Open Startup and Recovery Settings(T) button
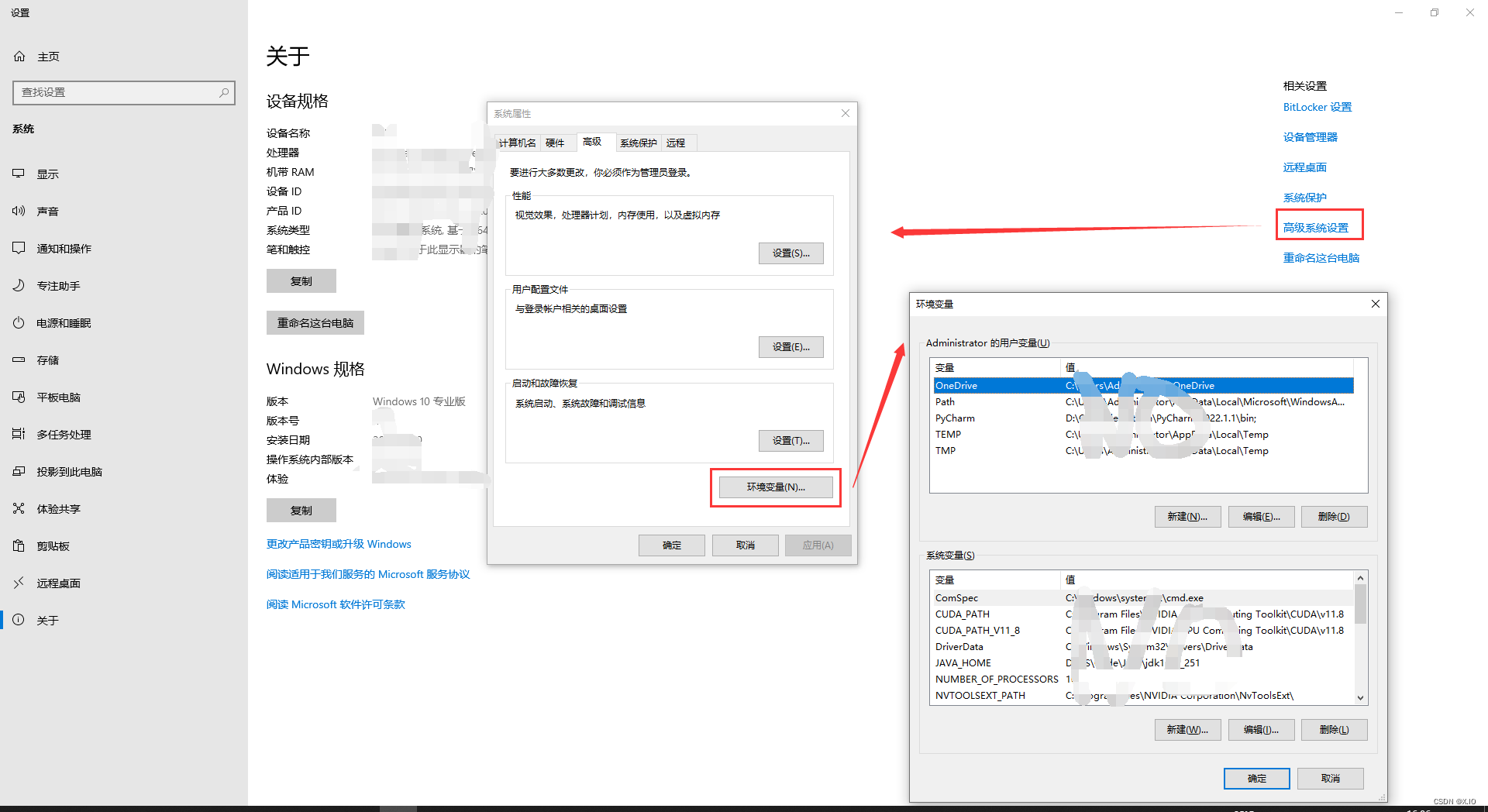The image size is (1488, 812). coord(790,441)
